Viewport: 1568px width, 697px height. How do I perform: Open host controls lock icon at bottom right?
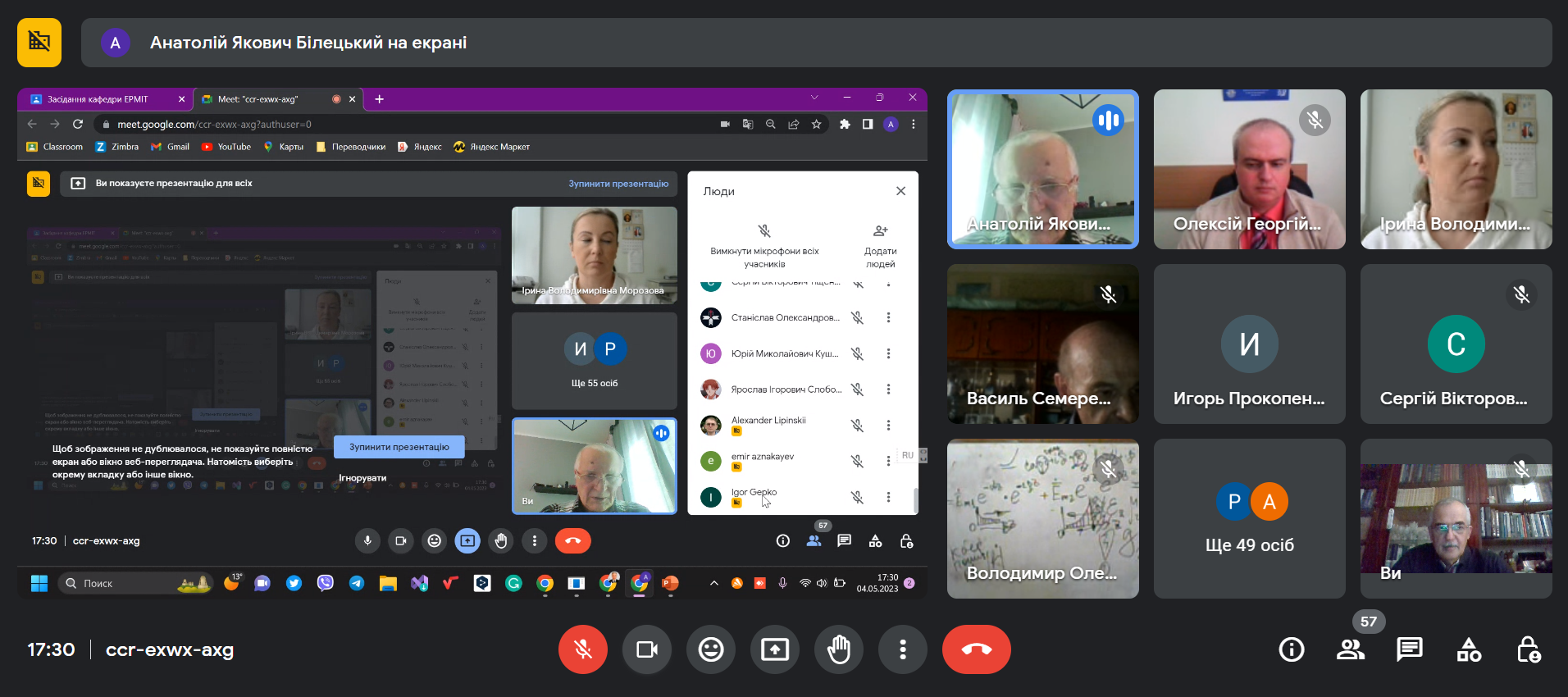(x=1528, y=649)
